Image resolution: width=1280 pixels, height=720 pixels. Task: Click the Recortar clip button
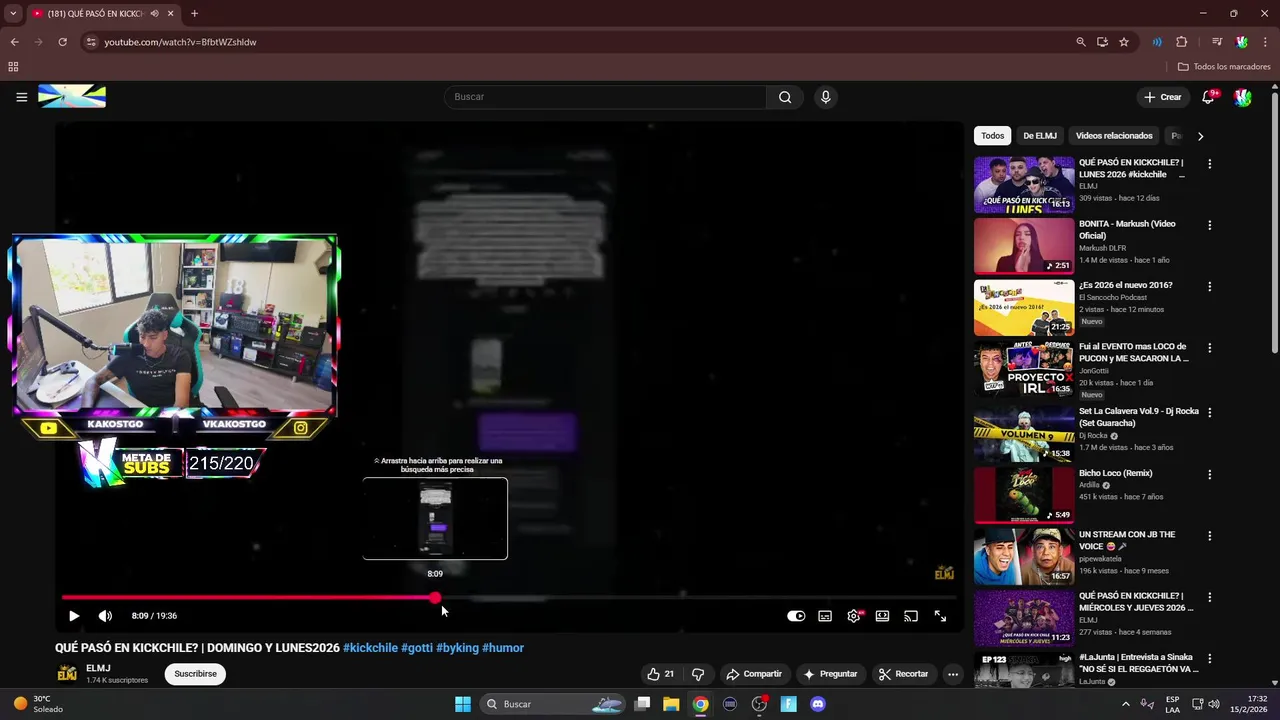click(x=904, y=674)
